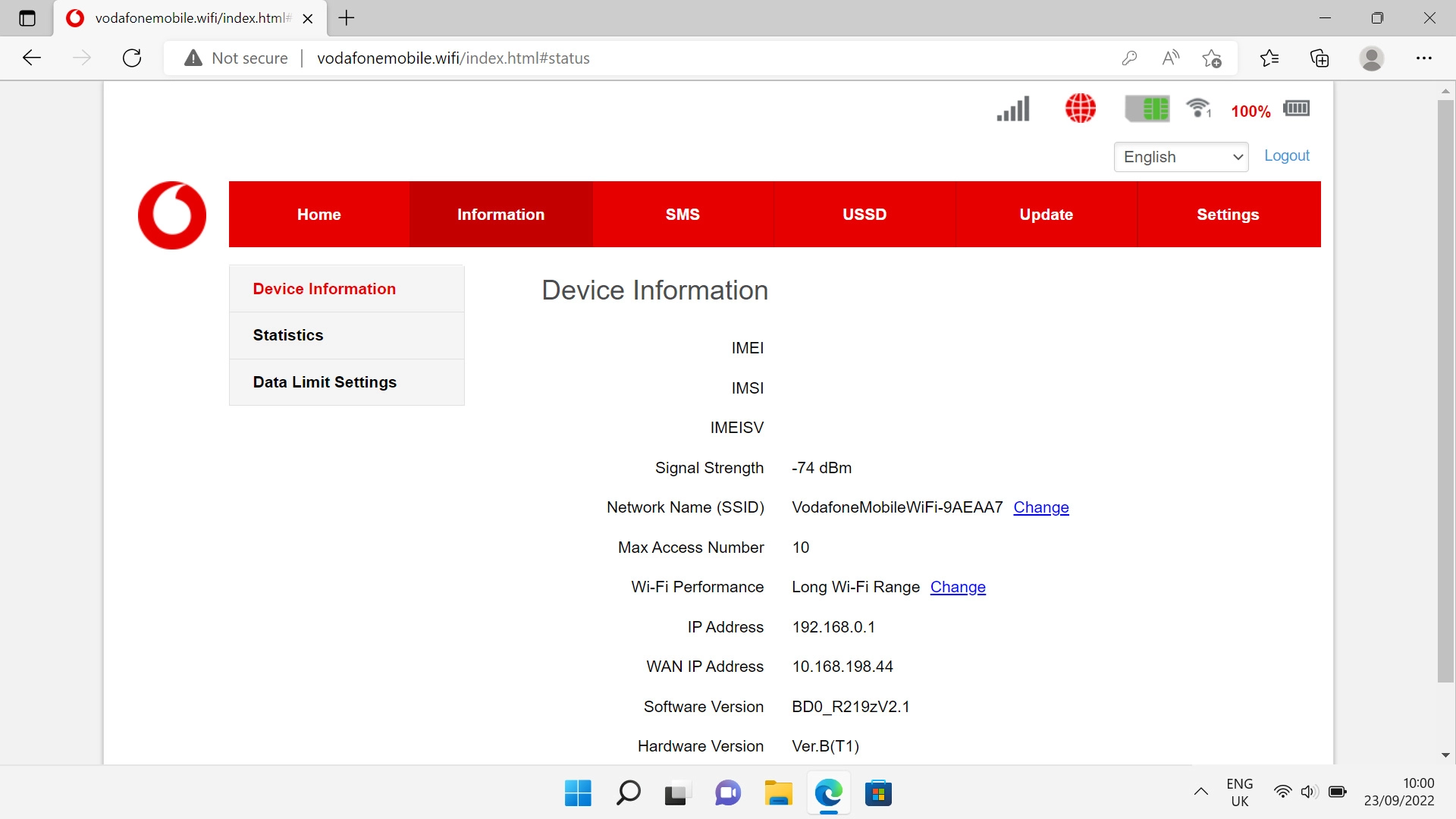The width and height of the screenshot is (1456, 819).
Task: Click the favorites star in the address bar
Action: click(x=1211, y=58)
